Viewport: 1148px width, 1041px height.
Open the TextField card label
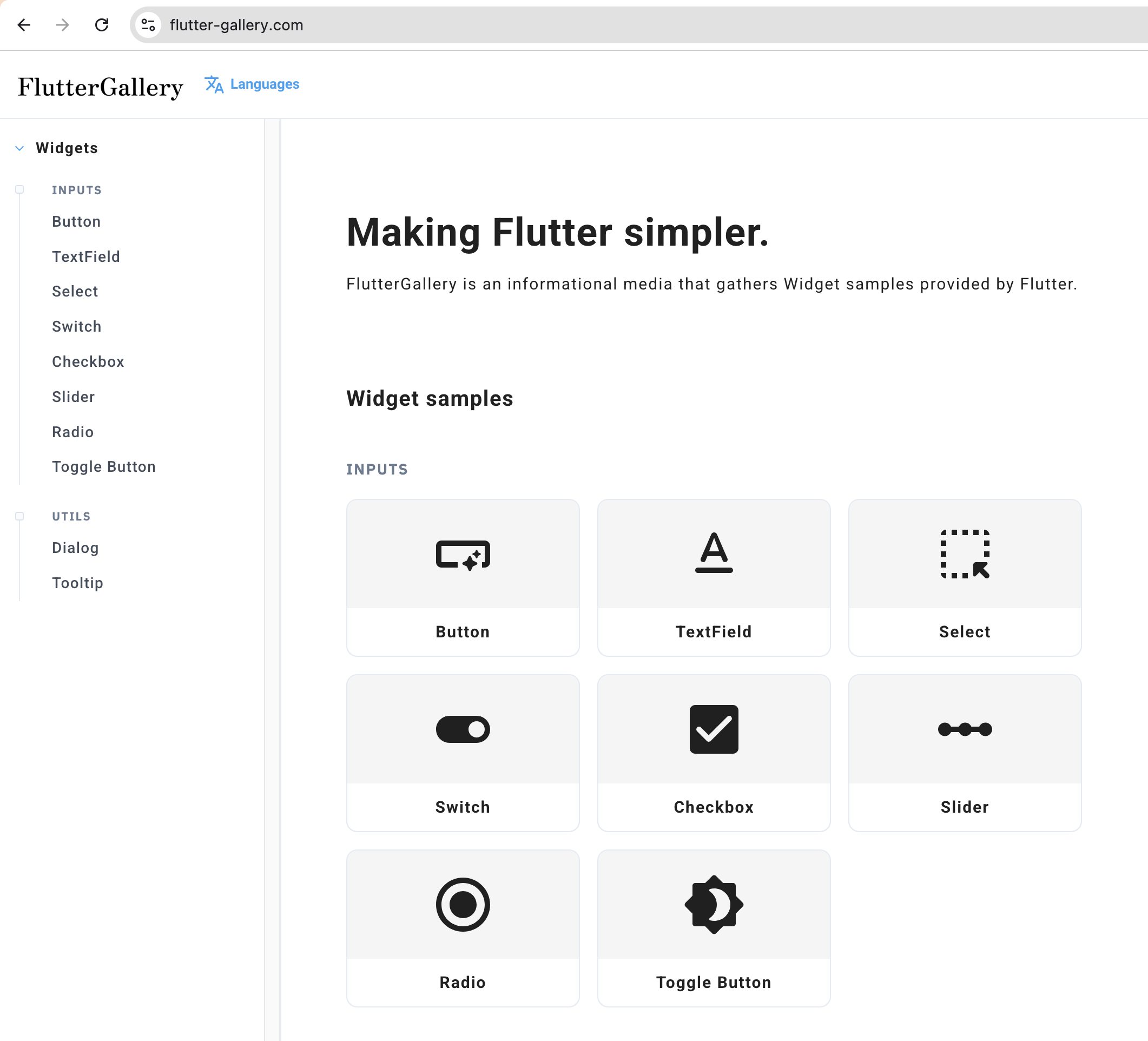click(x=714, y=632)
